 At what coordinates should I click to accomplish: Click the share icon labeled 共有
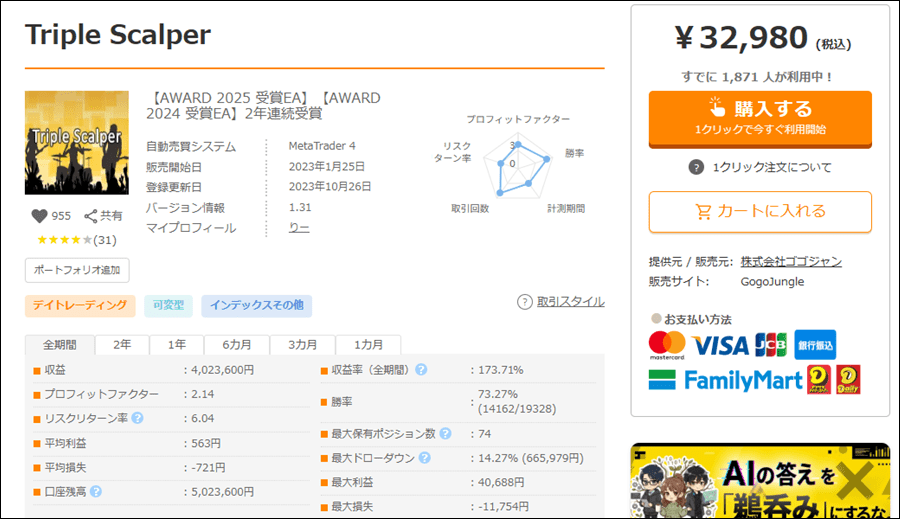point(91,216)
